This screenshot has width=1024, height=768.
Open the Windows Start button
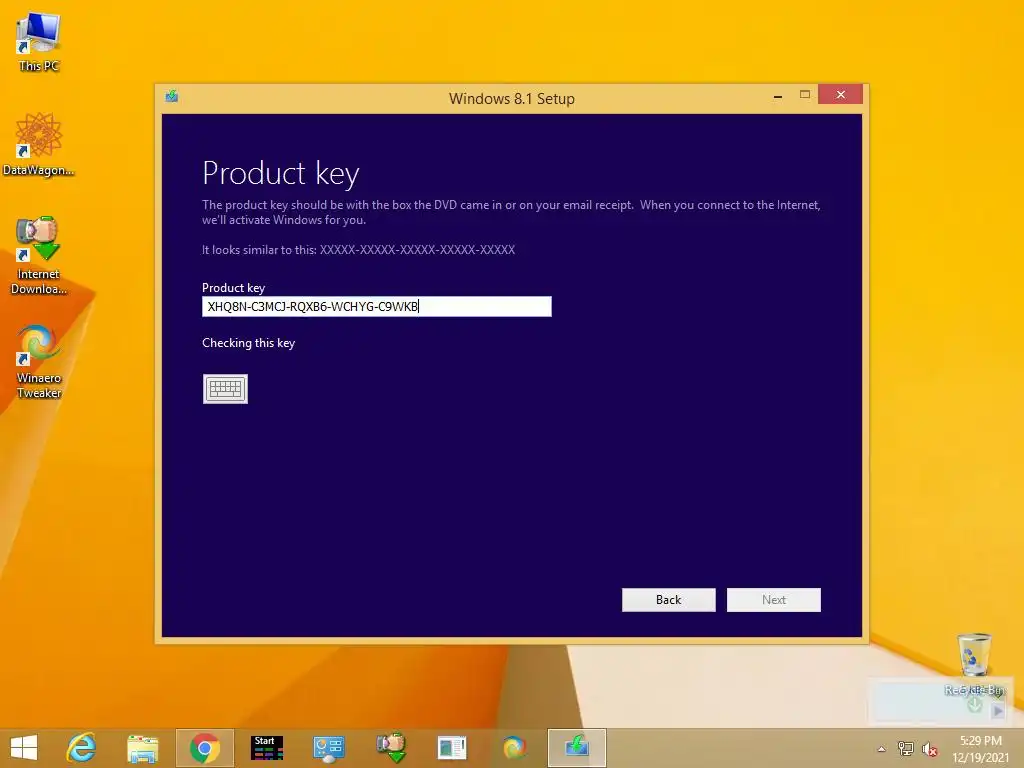(x=24, y=748)
